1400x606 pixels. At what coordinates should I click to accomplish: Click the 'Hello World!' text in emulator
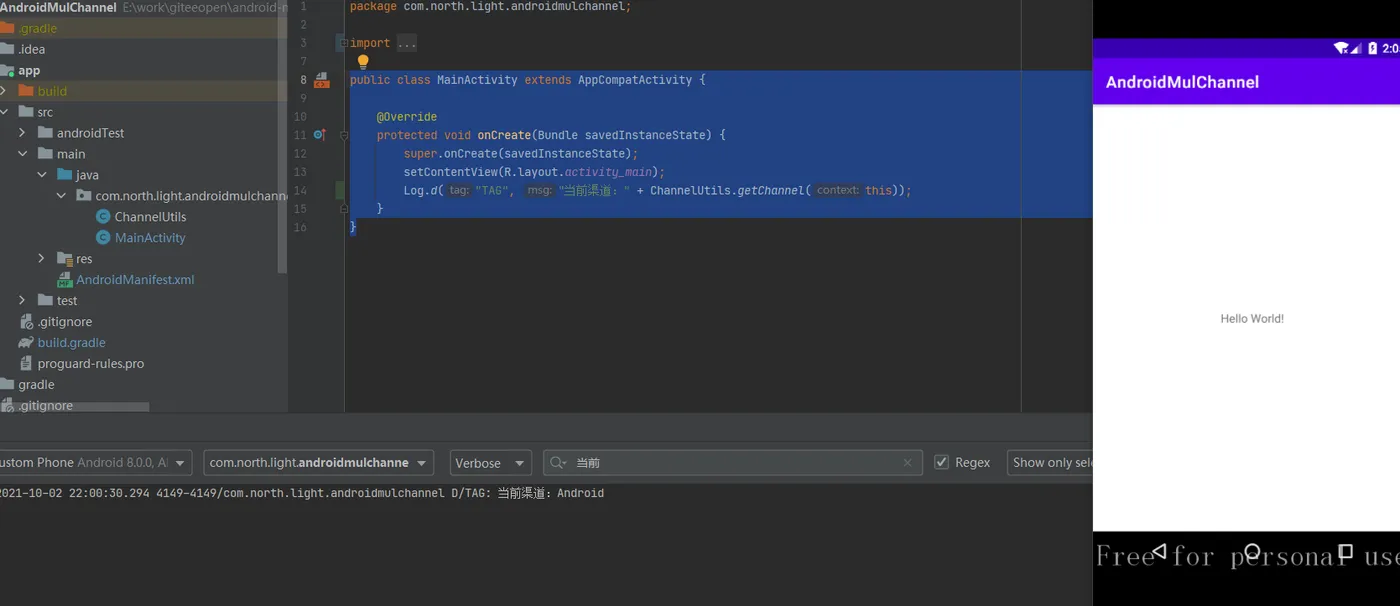pos(1252,319)
